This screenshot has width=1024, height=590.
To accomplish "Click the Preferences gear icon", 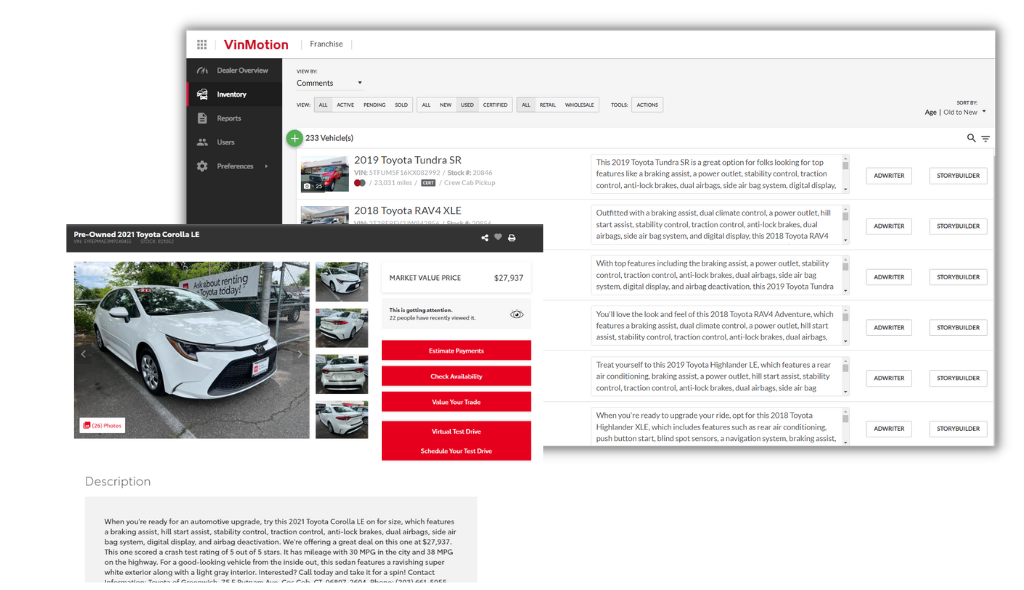I will [202, 166].
